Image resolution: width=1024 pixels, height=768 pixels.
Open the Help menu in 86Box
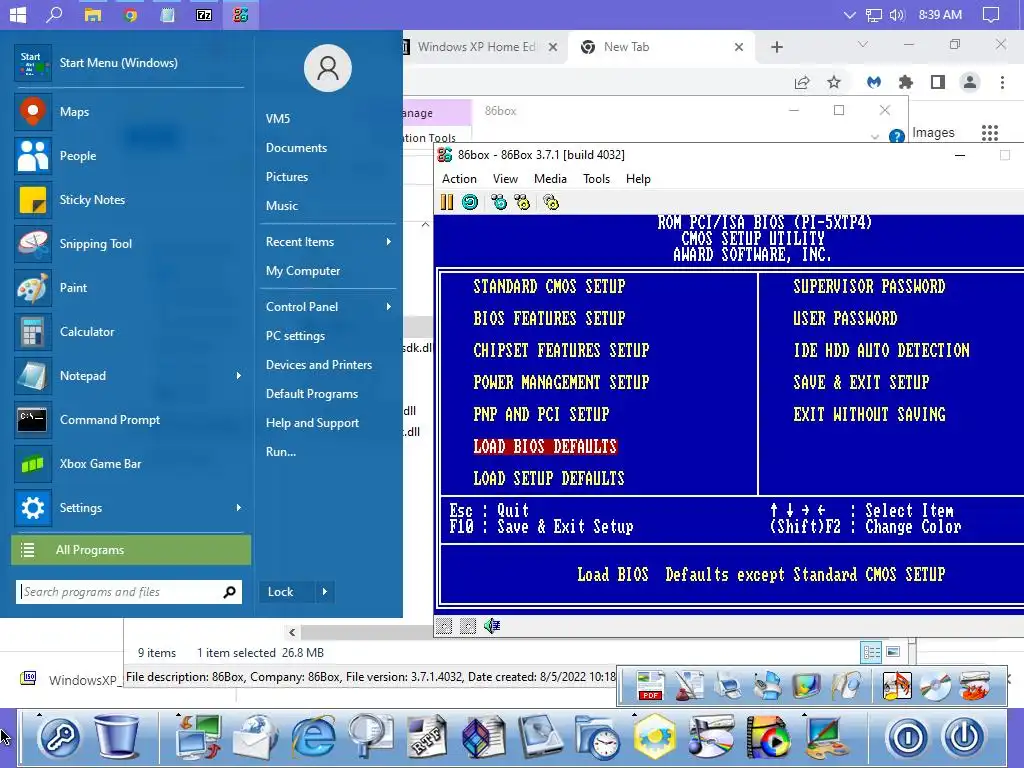[638, 179]
